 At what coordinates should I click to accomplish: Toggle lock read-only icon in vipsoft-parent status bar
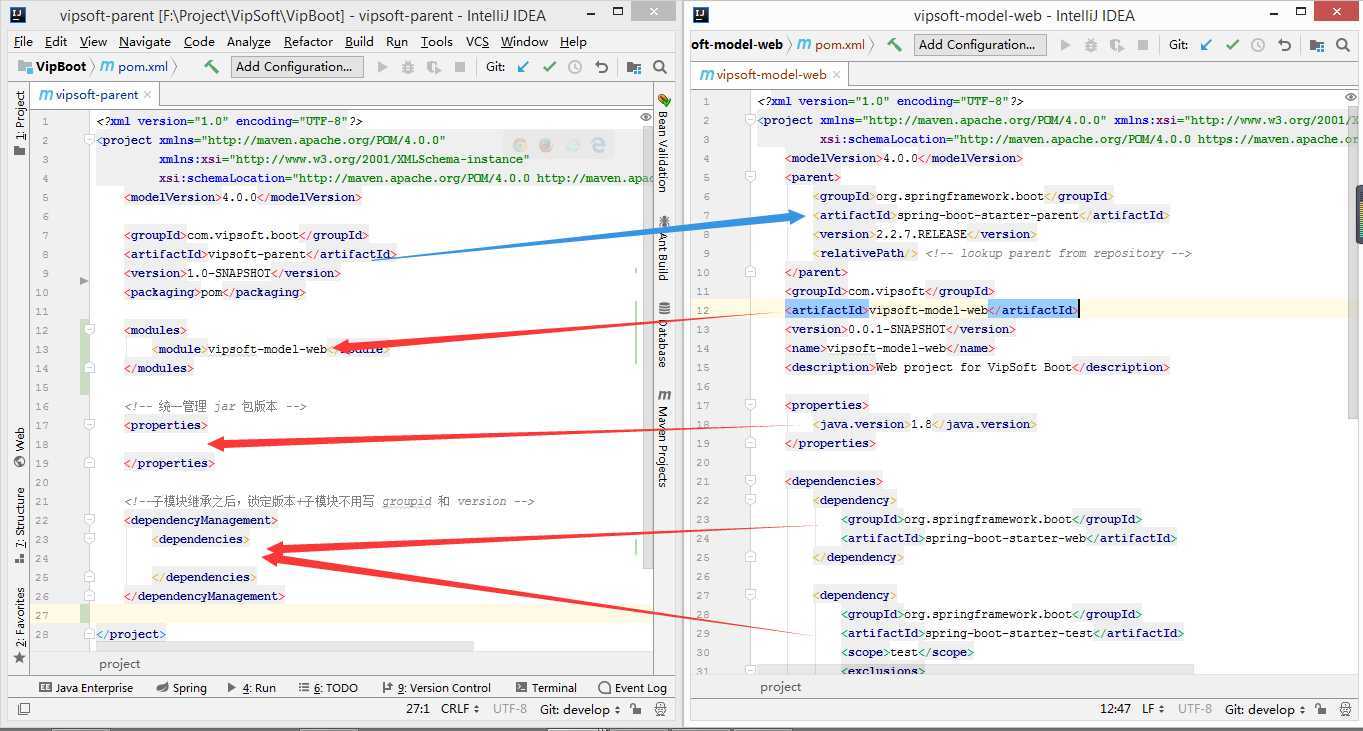coord(638,709)
